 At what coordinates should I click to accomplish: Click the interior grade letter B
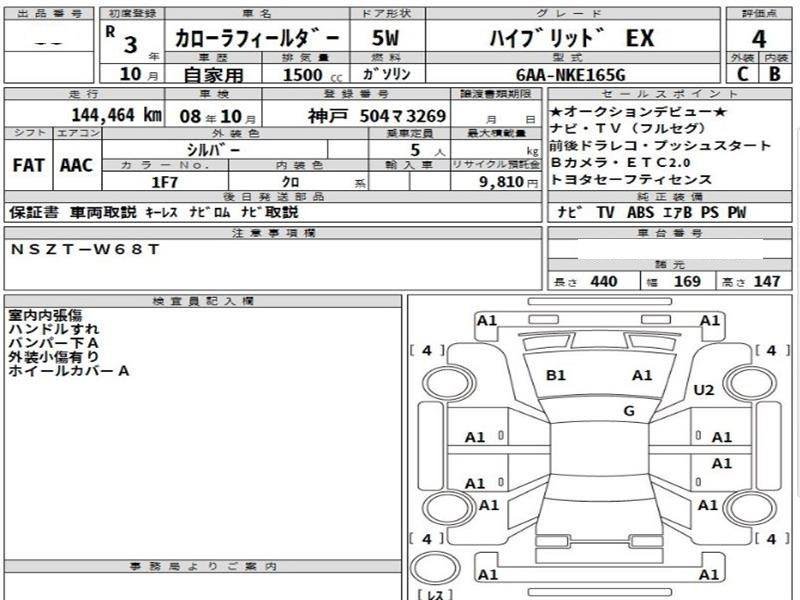(x=774, y=74)
